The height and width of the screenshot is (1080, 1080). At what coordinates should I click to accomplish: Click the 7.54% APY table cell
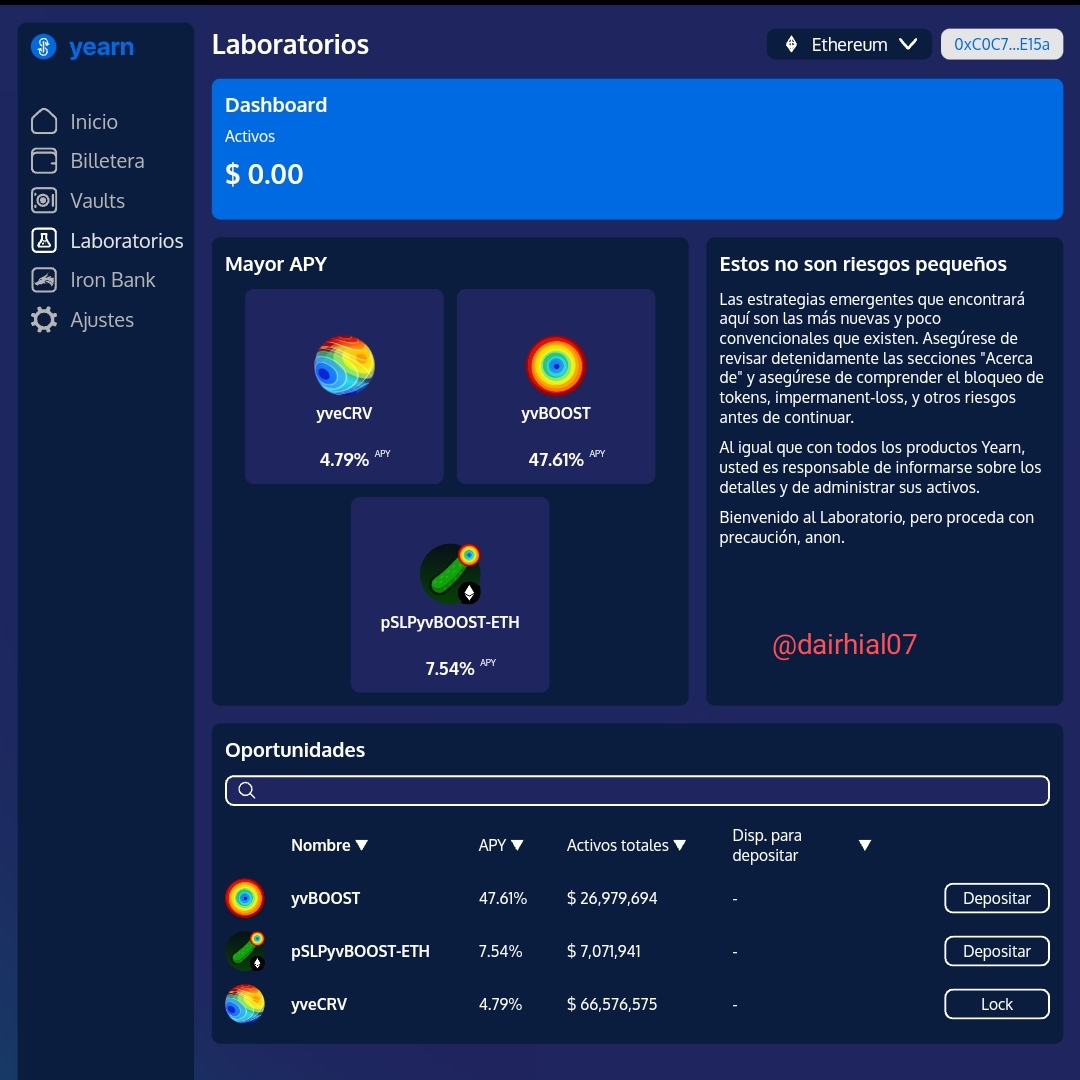[501, 951]
